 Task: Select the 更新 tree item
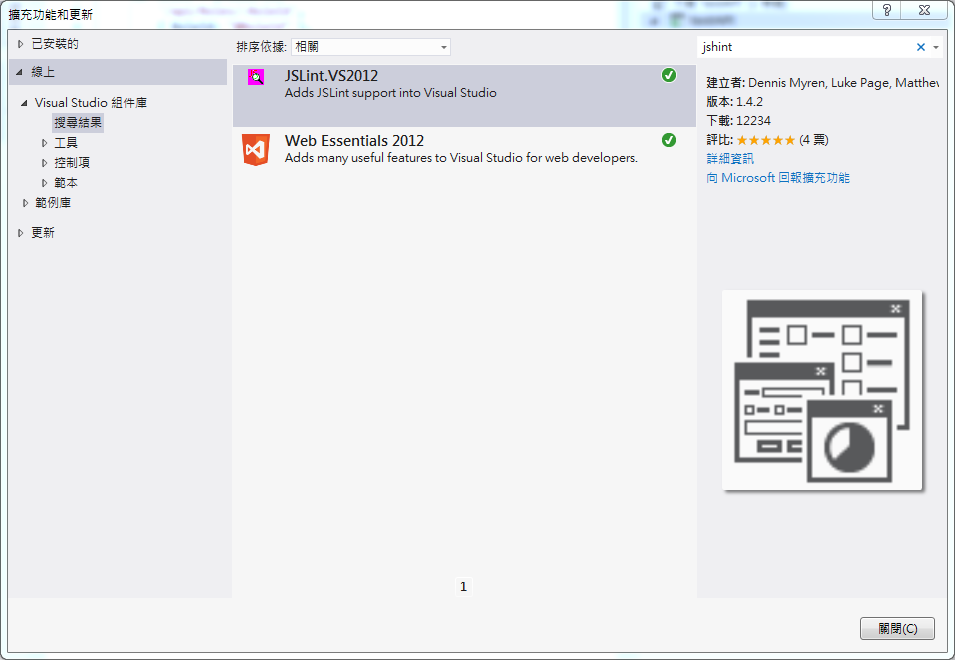[x=43, y=233]
